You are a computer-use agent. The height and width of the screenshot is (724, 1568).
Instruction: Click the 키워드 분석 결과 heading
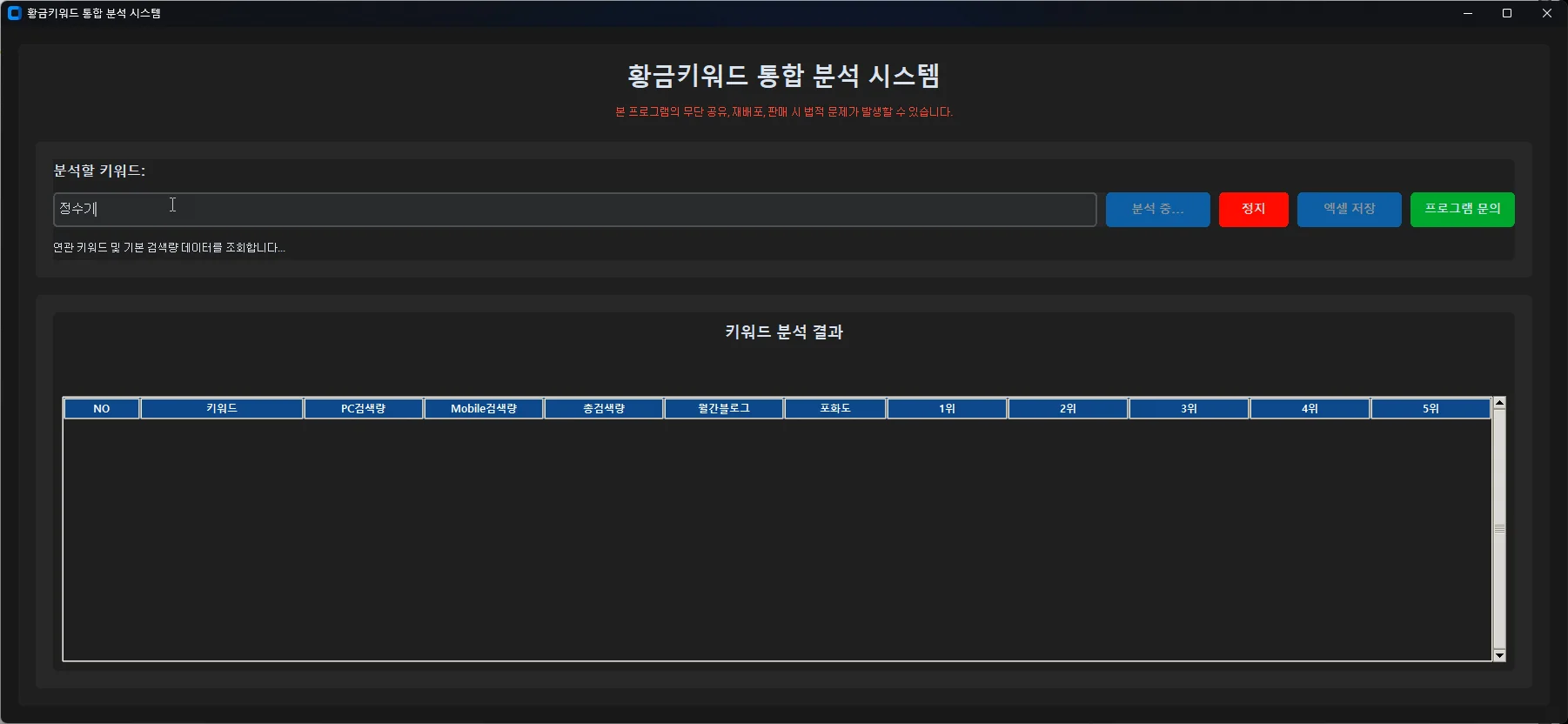pyautogui.click(x=784, y=332)
